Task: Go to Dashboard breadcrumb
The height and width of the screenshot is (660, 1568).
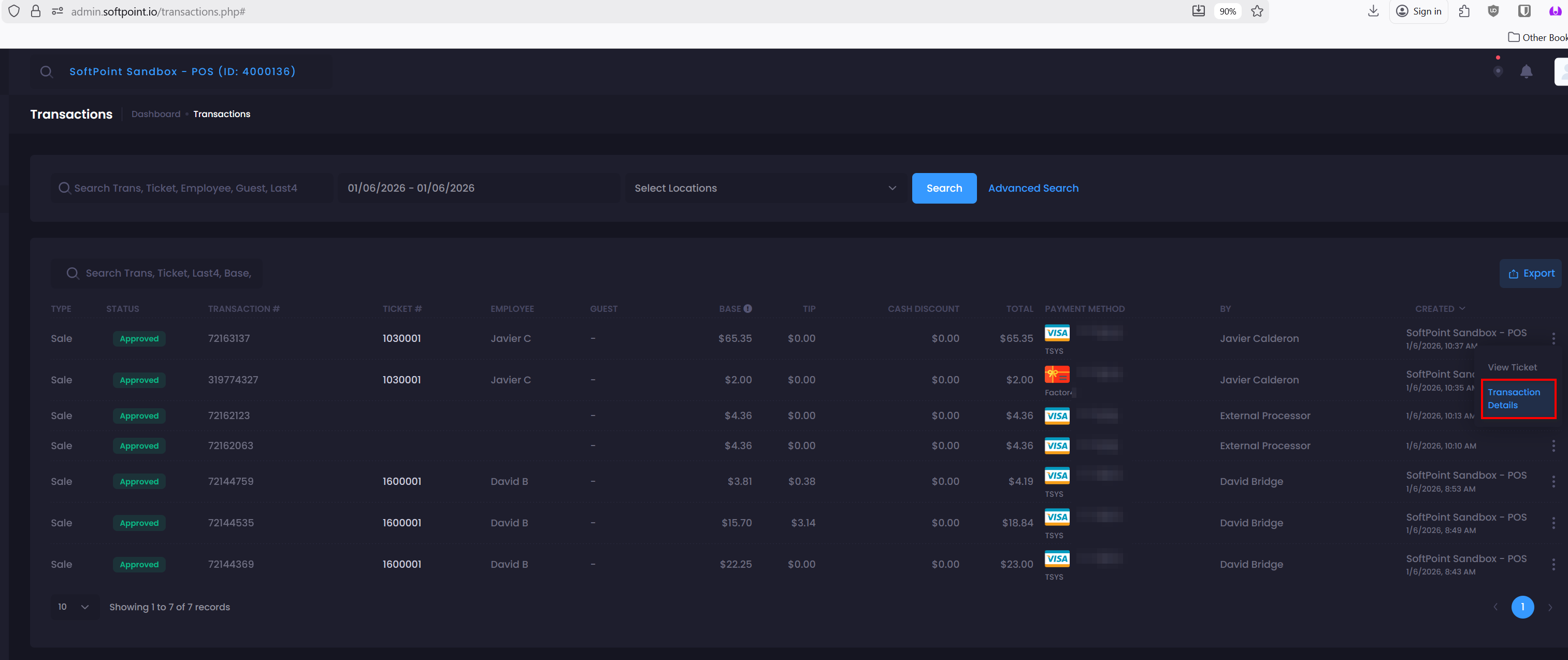Action: tap(156, 114)
